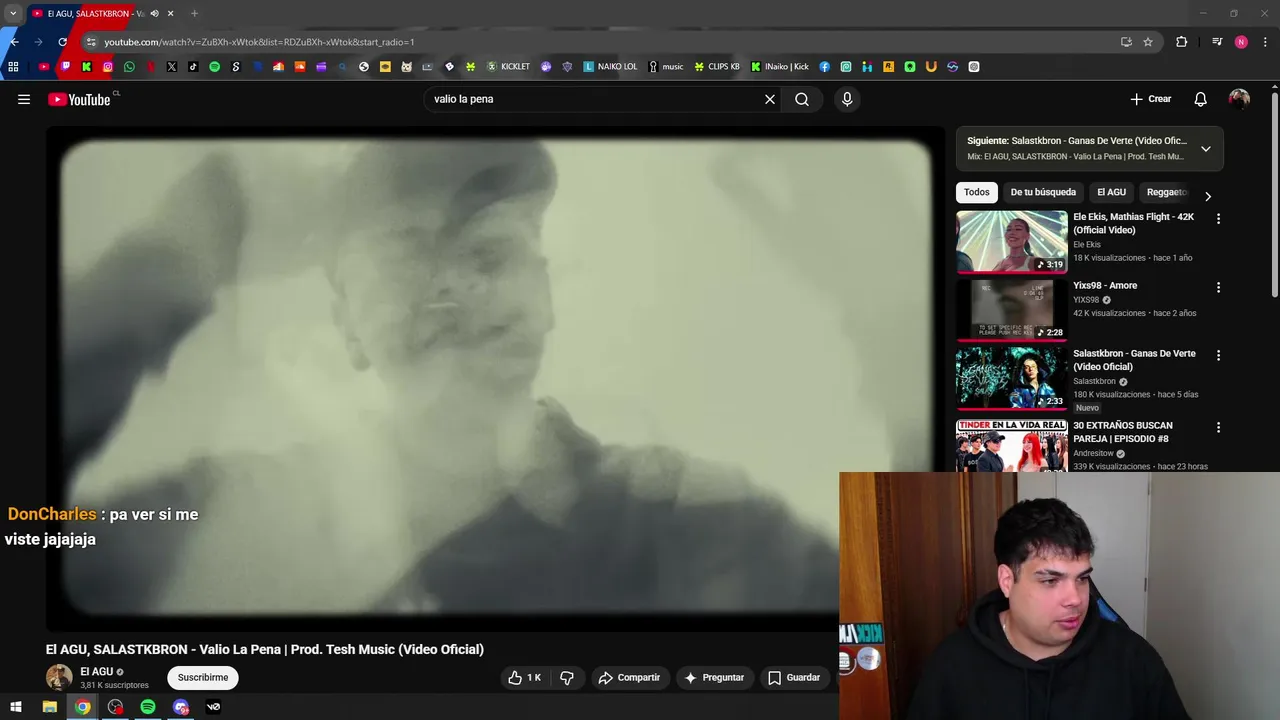This screenshot has height=720, width=1280.
Task: Open the account avatar menu on YouTube
Action: [x=1239, y=99]
